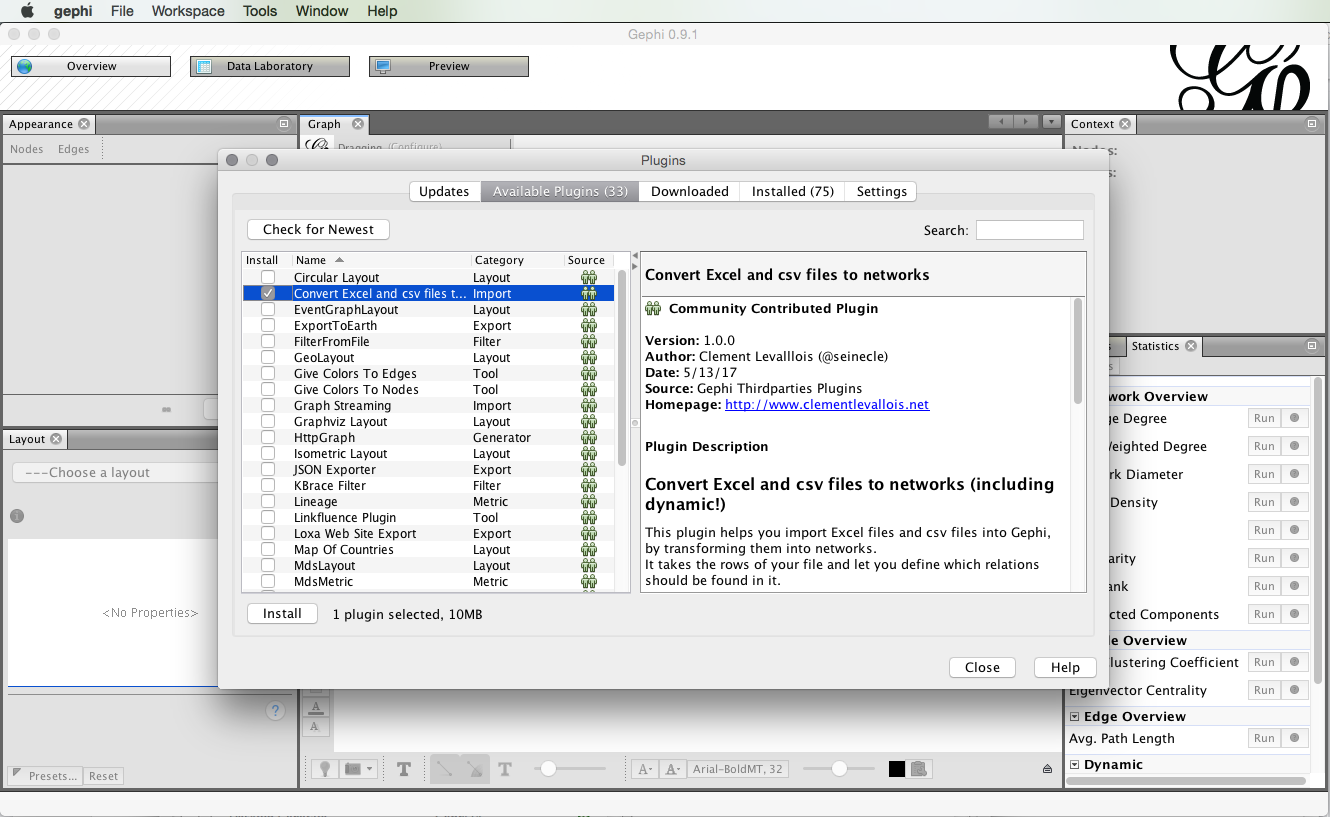
Task: Sort plugins by Source column
Action: tap(589, 260)
